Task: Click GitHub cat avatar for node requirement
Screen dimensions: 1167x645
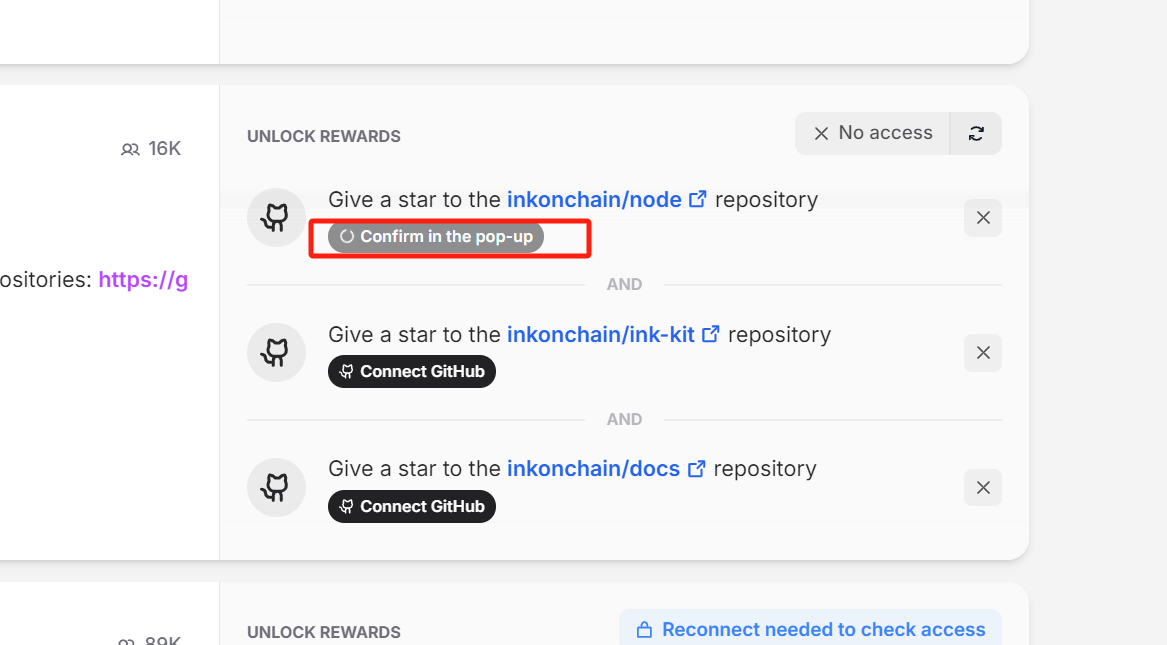Action: coord(276,217)
